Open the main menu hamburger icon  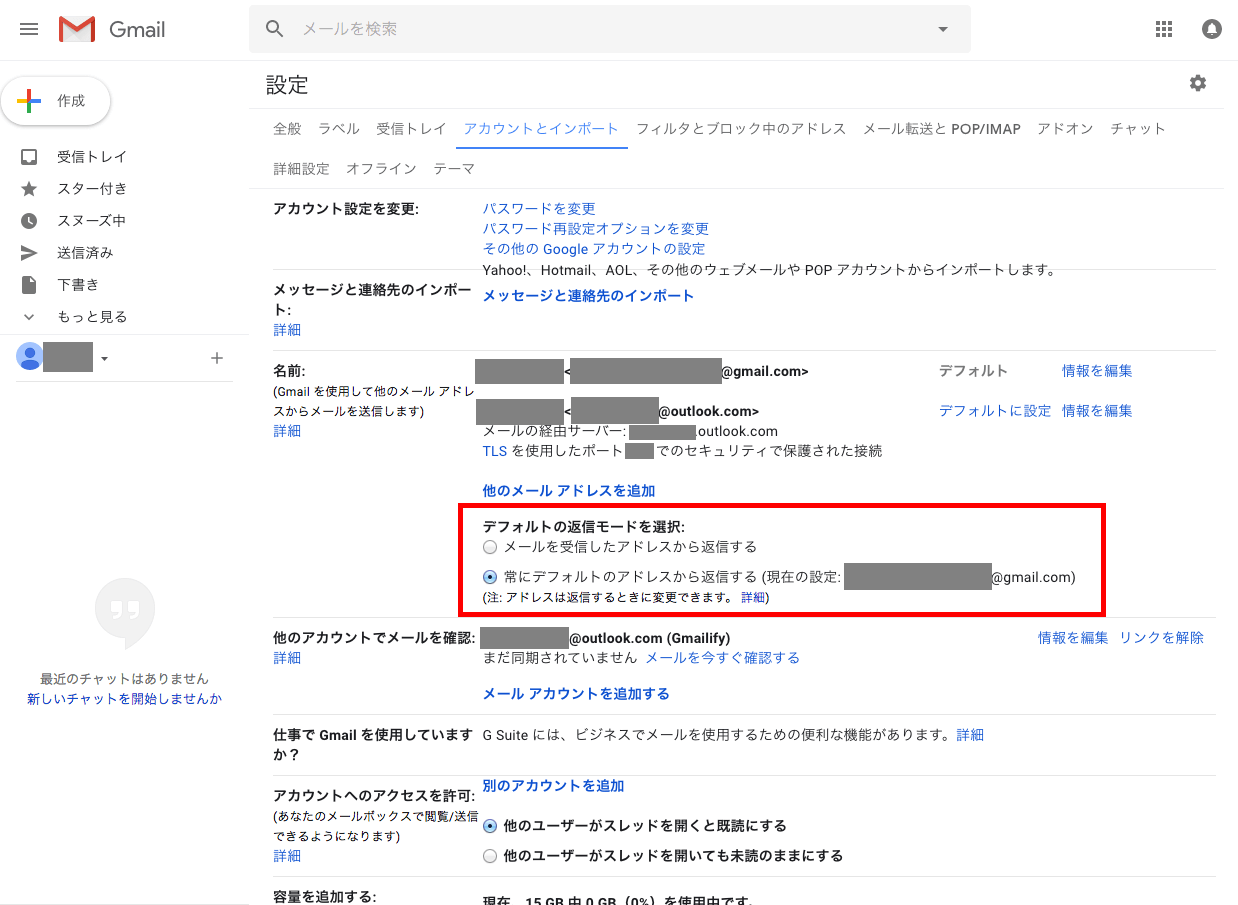coord(29,29)
